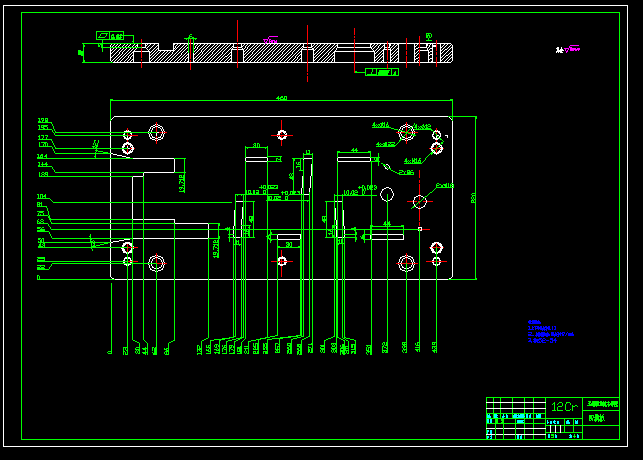This screenshot has width=643, height=460.
Task: Click the bottom-center small hole with red crosshair
Action: click(282, 261)
